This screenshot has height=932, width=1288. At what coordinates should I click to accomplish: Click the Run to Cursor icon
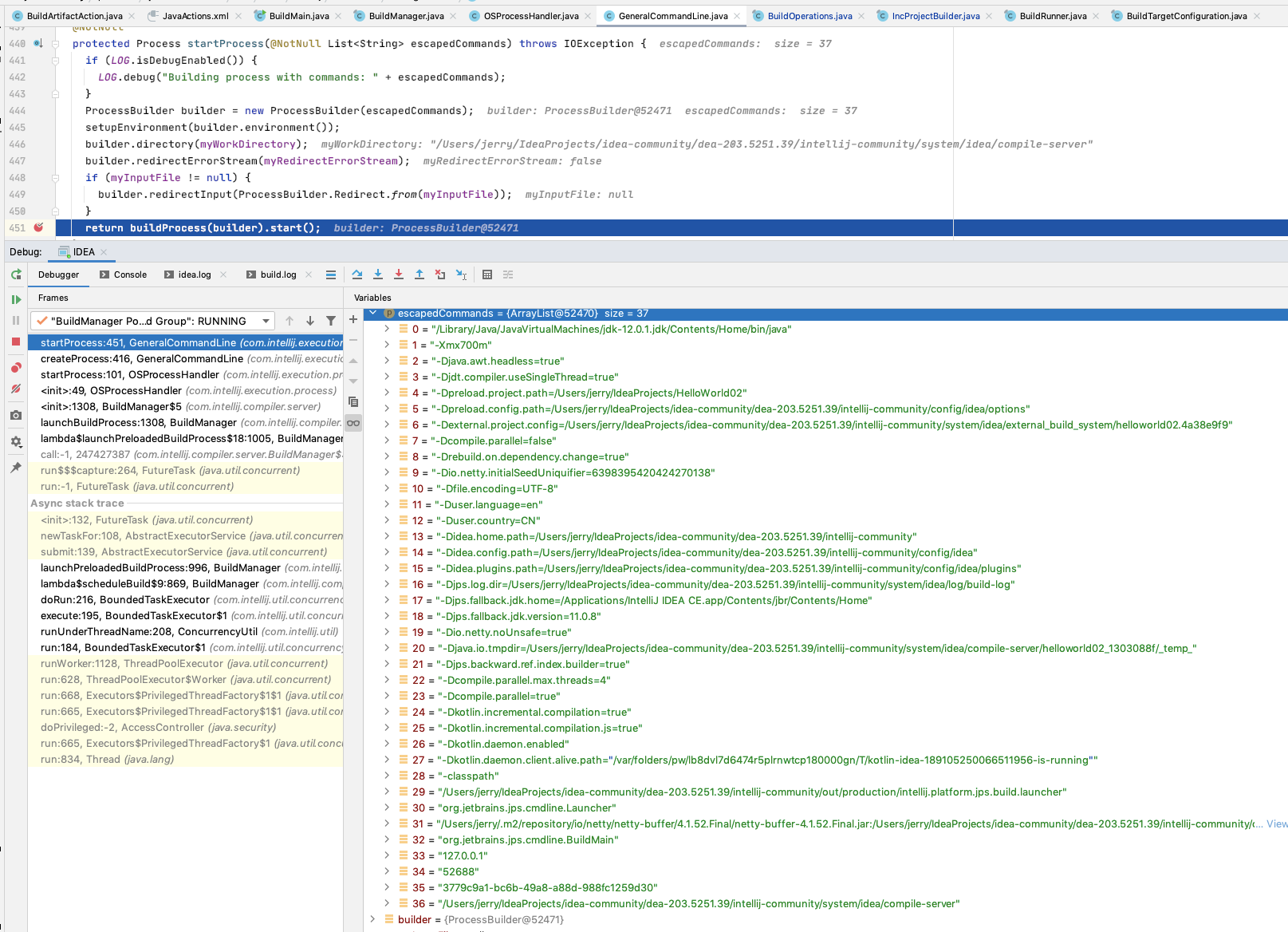tap(461, 274)
